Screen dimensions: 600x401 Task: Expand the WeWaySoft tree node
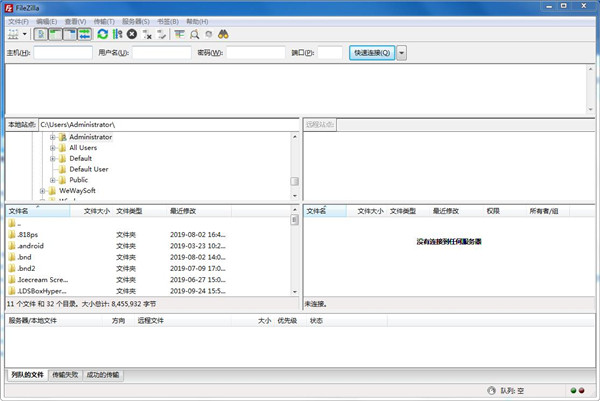[x=42, y=191]
